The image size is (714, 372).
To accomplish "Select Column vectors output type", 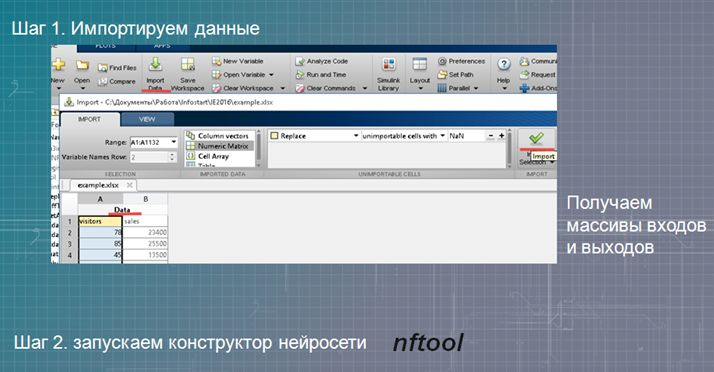I will click(218, 136).
